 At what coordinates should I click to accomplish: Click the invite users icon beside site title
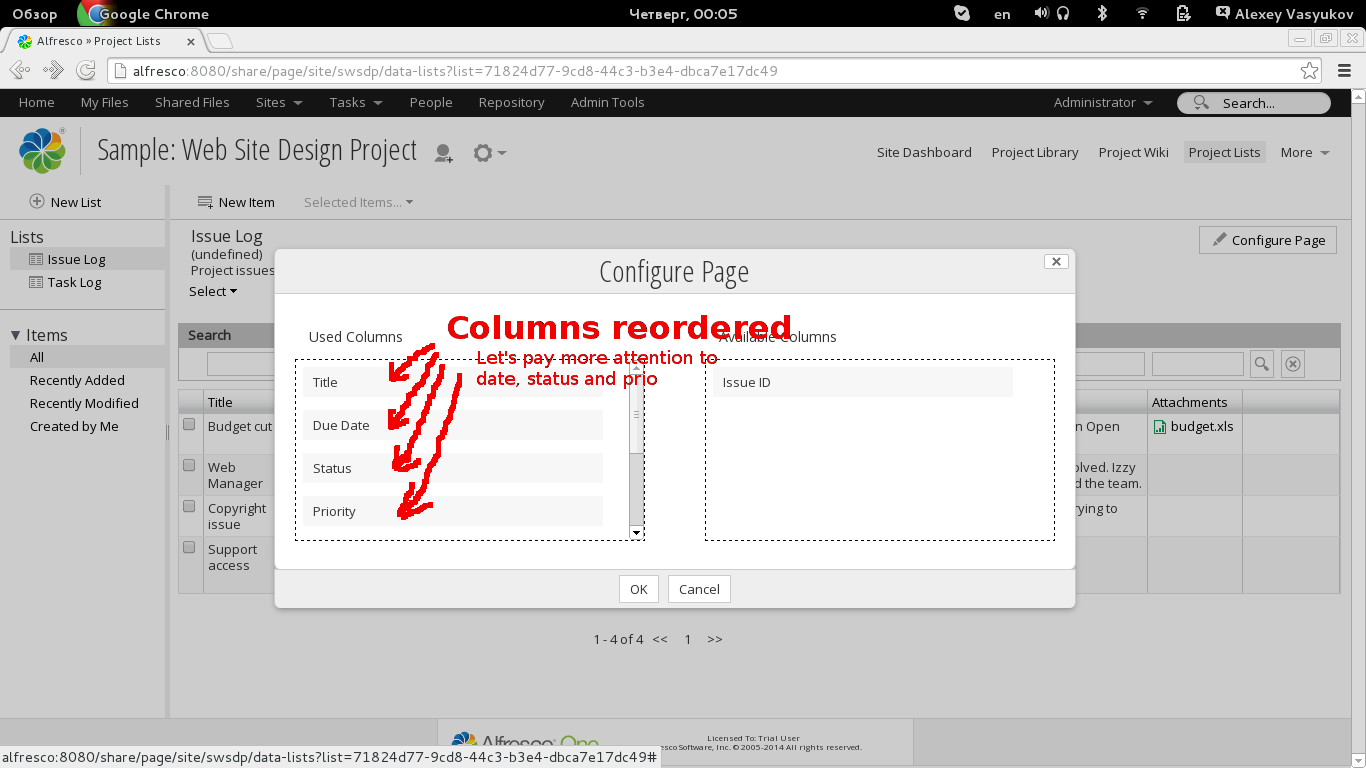(x=443, y=153)
